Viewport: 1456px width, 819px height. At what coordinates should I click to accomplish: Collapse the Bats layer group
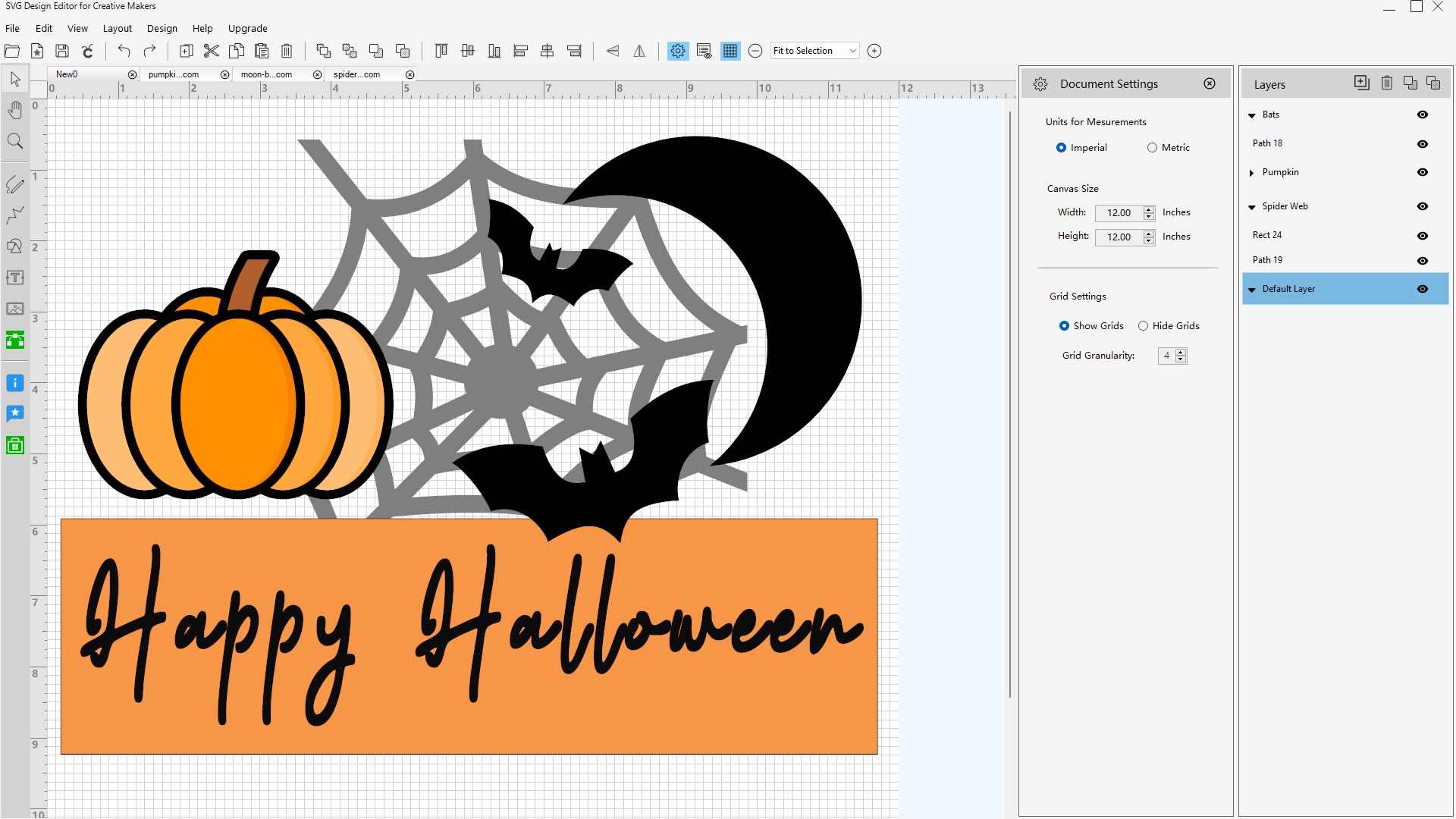pos(1251,115)
